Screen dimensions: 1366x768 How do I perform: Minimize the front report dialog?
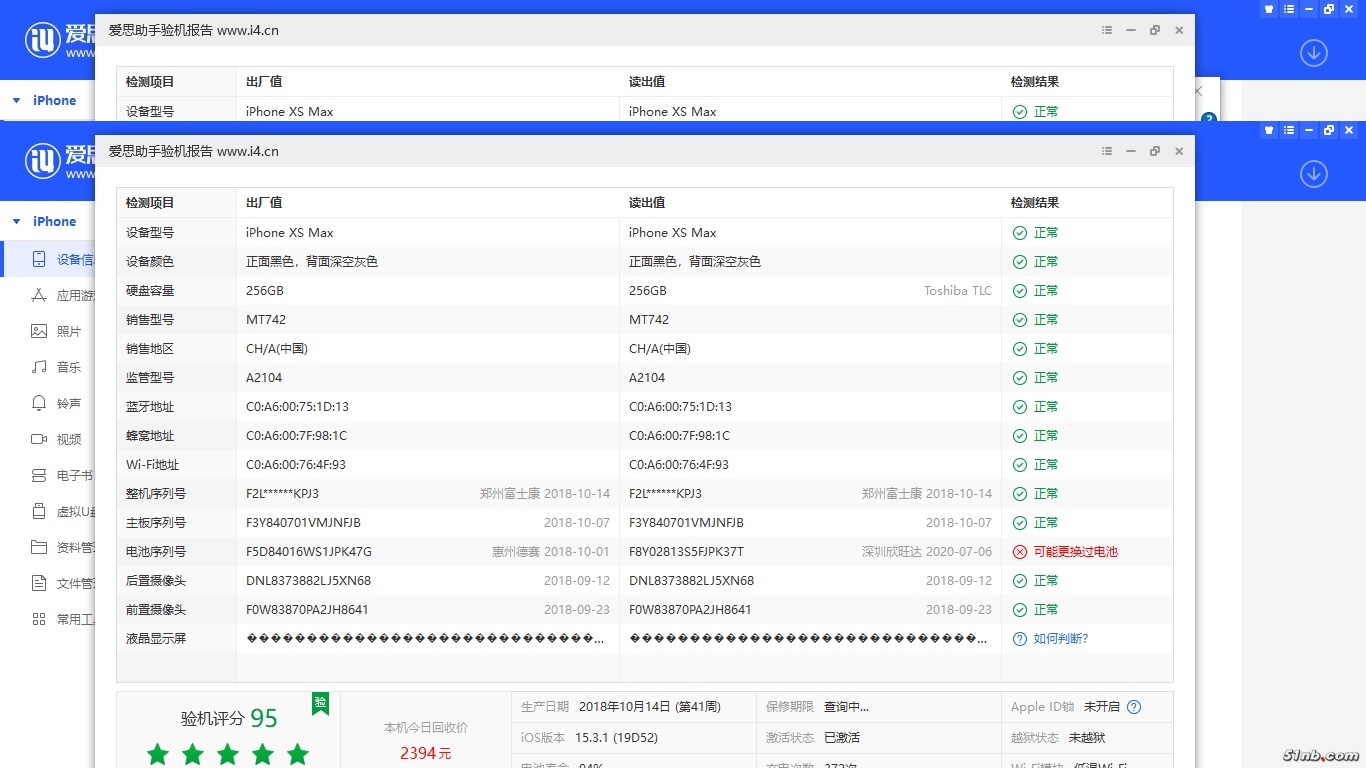[1131, 151]
